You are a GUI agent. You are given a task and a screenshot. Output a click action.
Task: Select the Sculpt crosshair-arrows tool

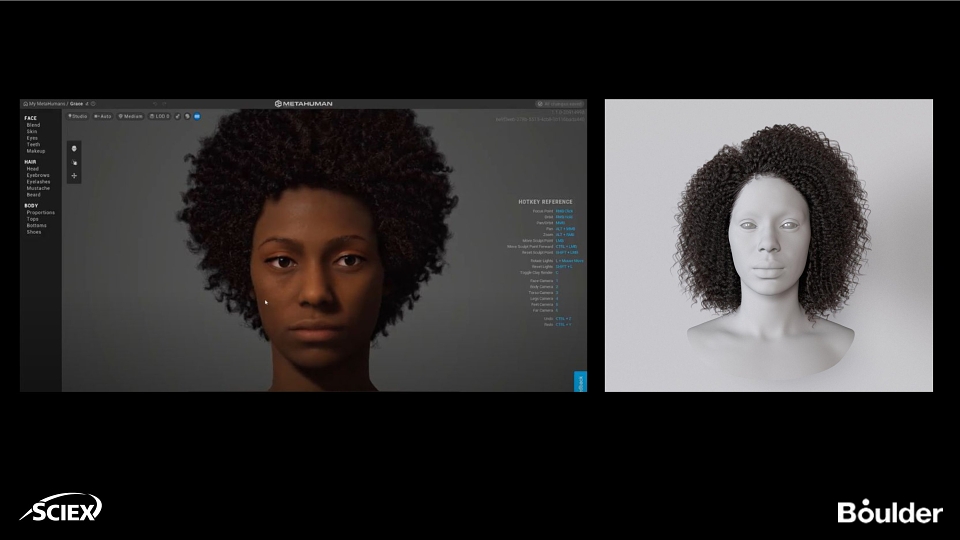click(74, 176)
